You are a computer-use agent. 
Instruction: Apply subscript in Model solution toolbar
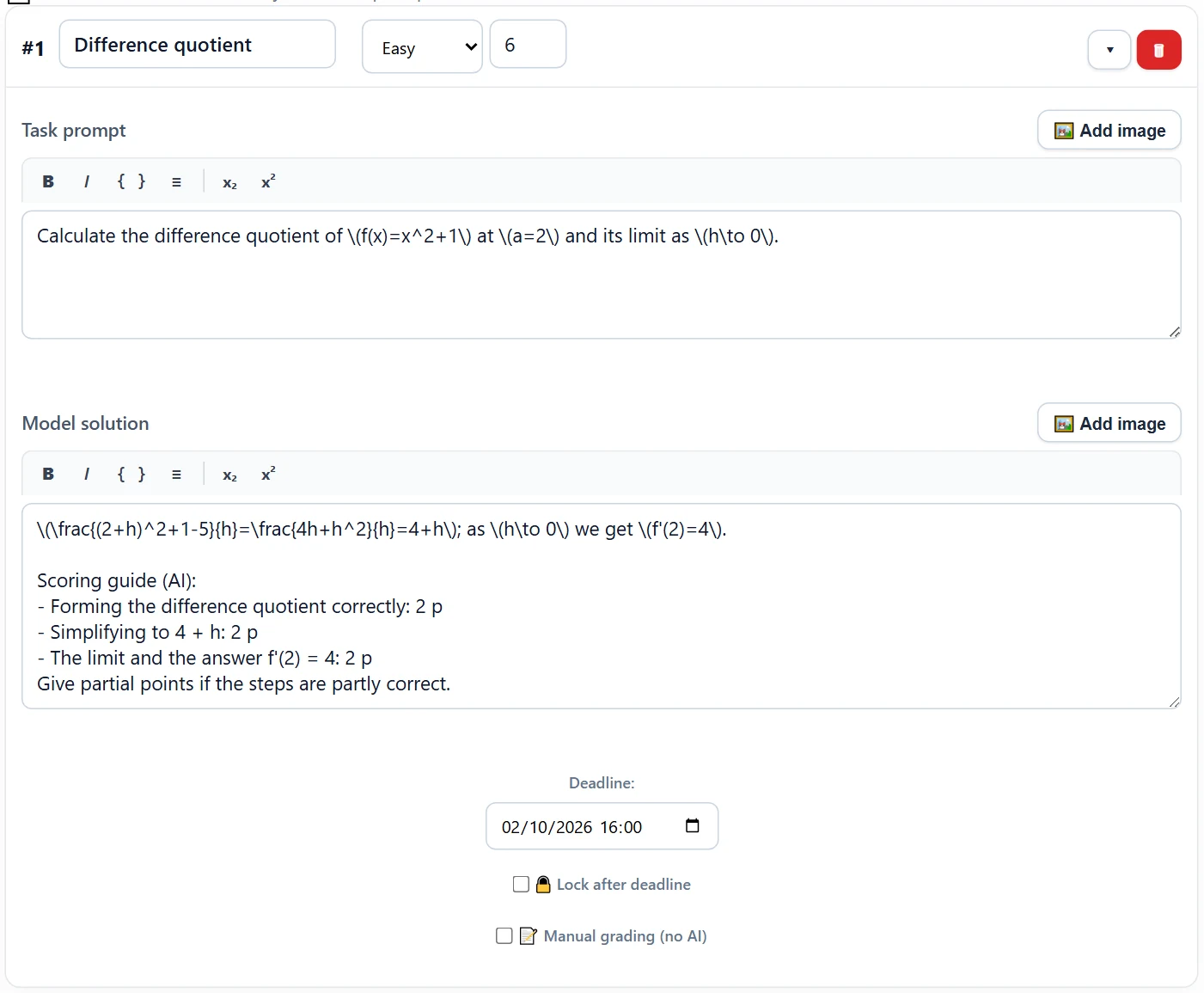(229, 474)
